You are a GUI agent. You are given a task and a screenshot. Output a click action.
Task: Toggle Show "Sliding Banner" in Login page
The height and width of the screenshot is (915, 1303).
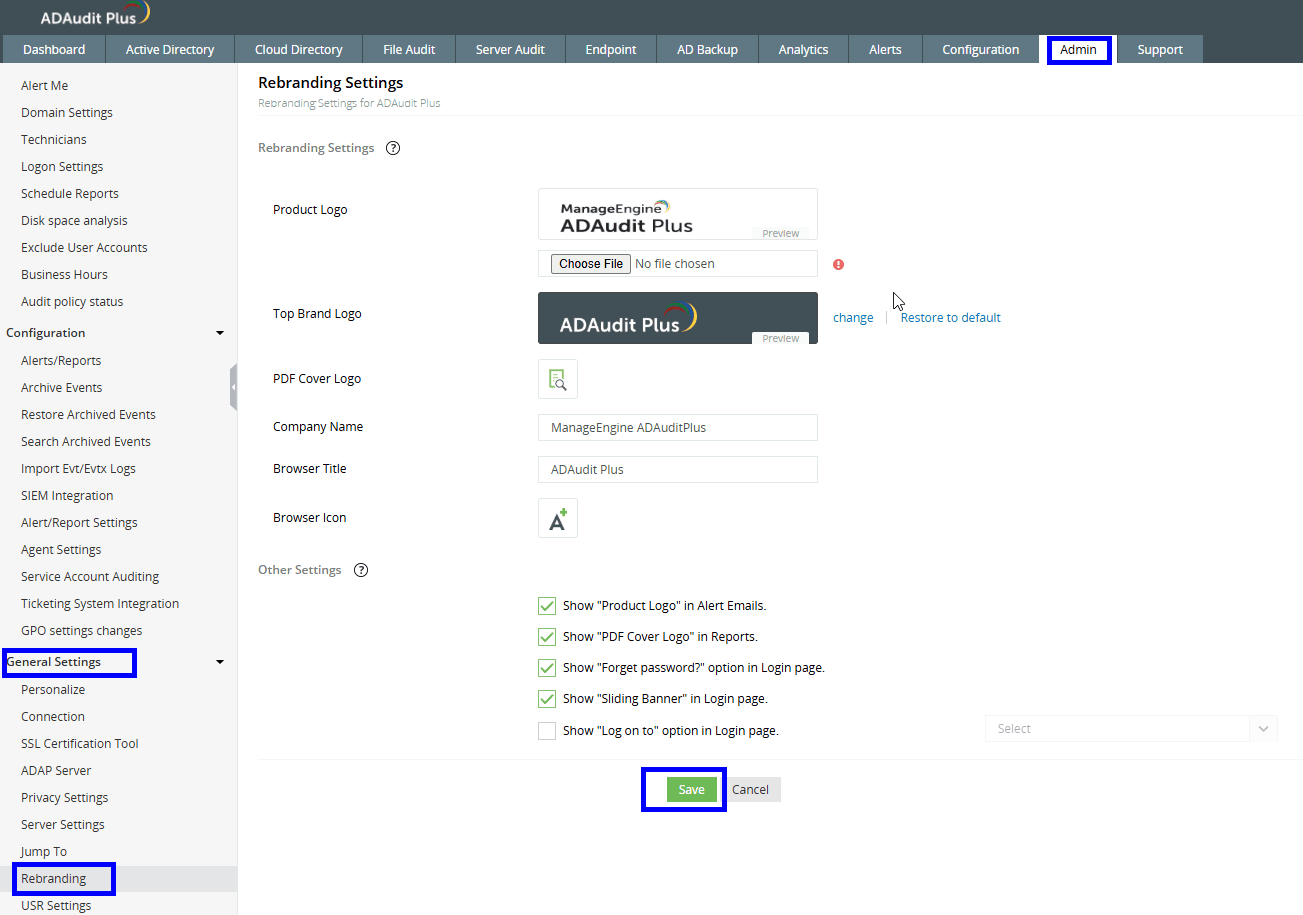(x=547, y=698)
